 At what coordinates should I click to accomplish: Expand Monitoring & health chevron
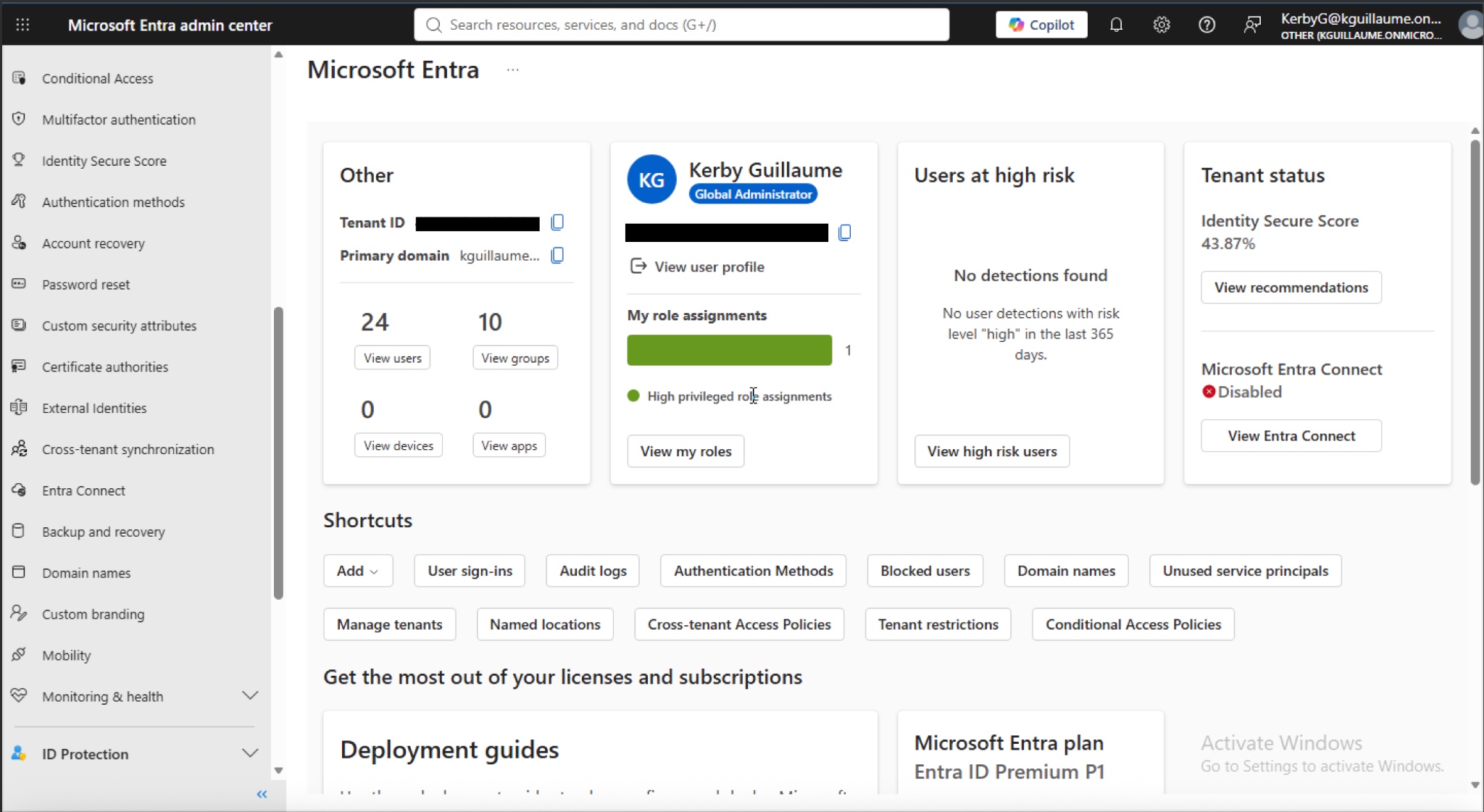[x=250, y=695]
